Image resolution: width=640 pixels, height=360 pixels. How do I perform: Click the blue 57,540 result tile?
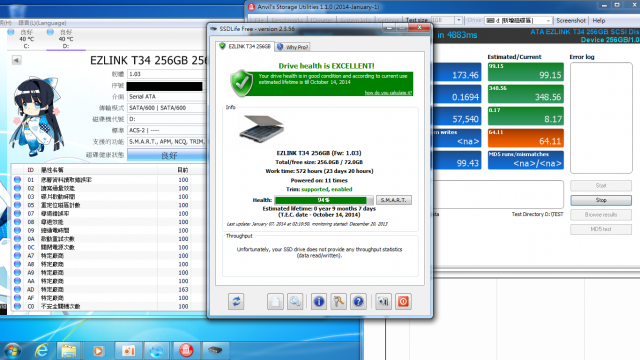point(457,116)
